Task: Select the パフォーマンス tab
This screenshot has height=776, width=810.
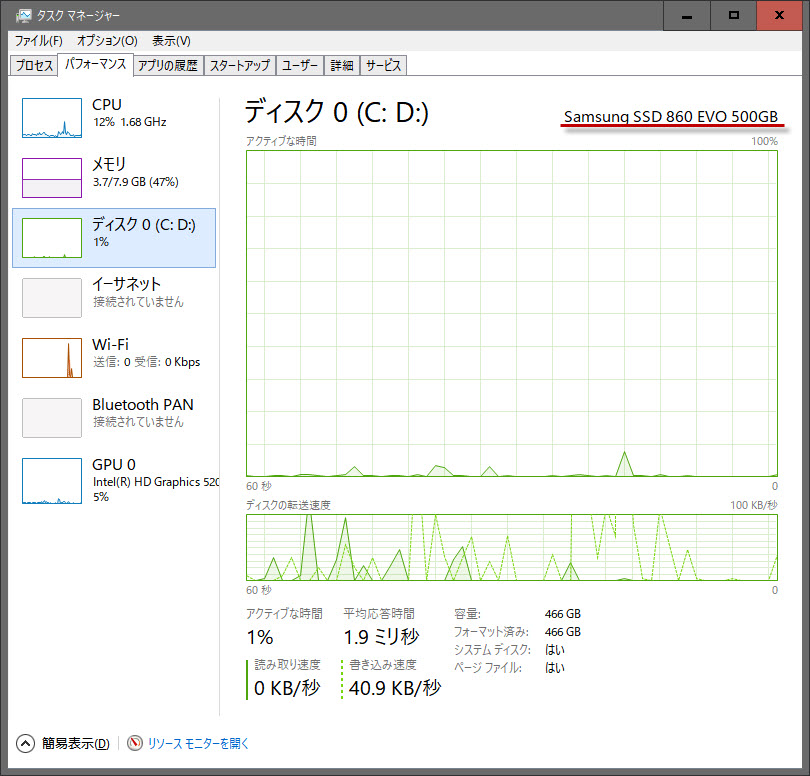Action: pyautogui.click(x=96, y=65)
